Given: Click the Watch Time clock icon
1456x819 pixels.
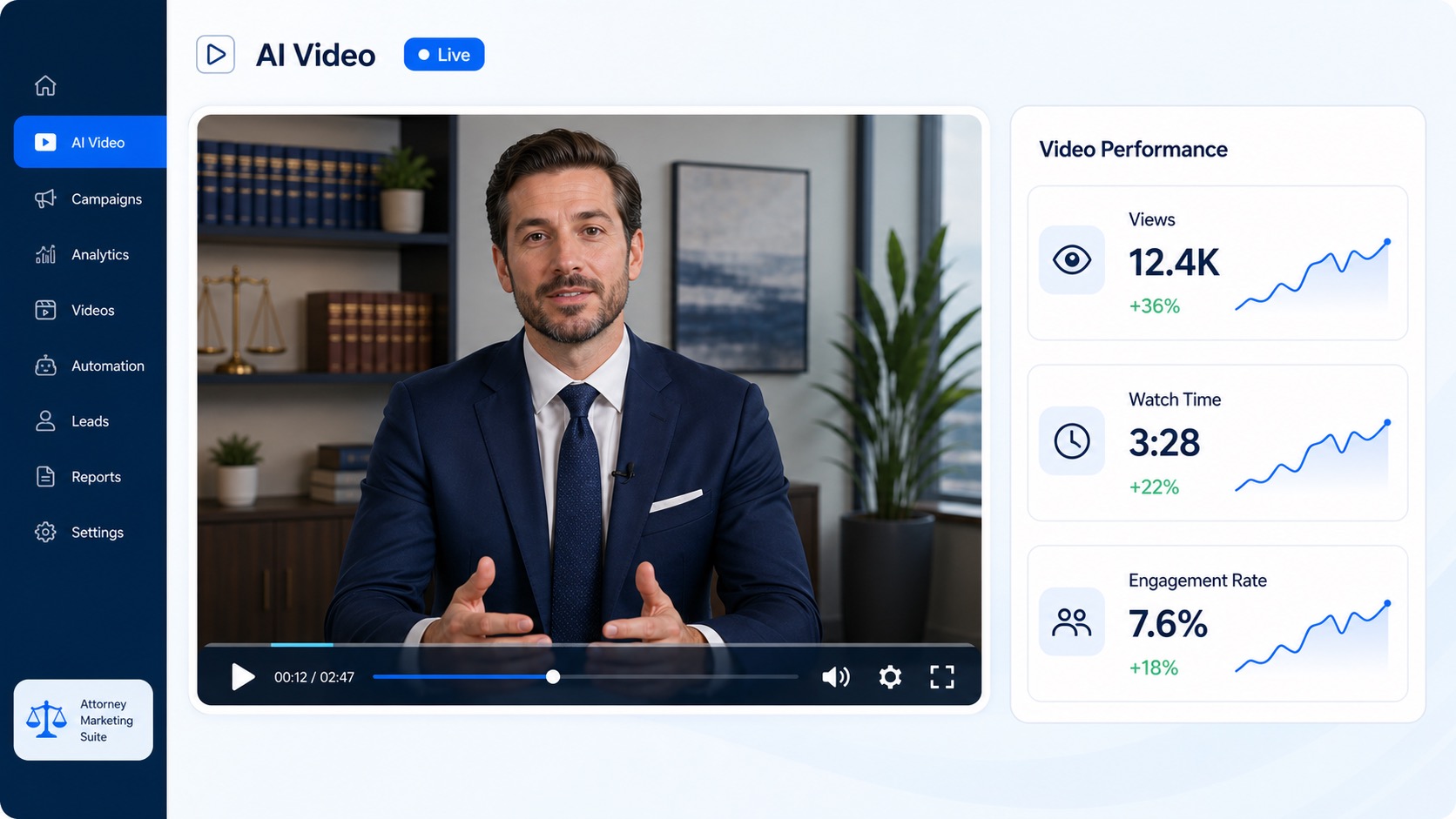Looking at the screenshot, I should [x=1072, y=441].
